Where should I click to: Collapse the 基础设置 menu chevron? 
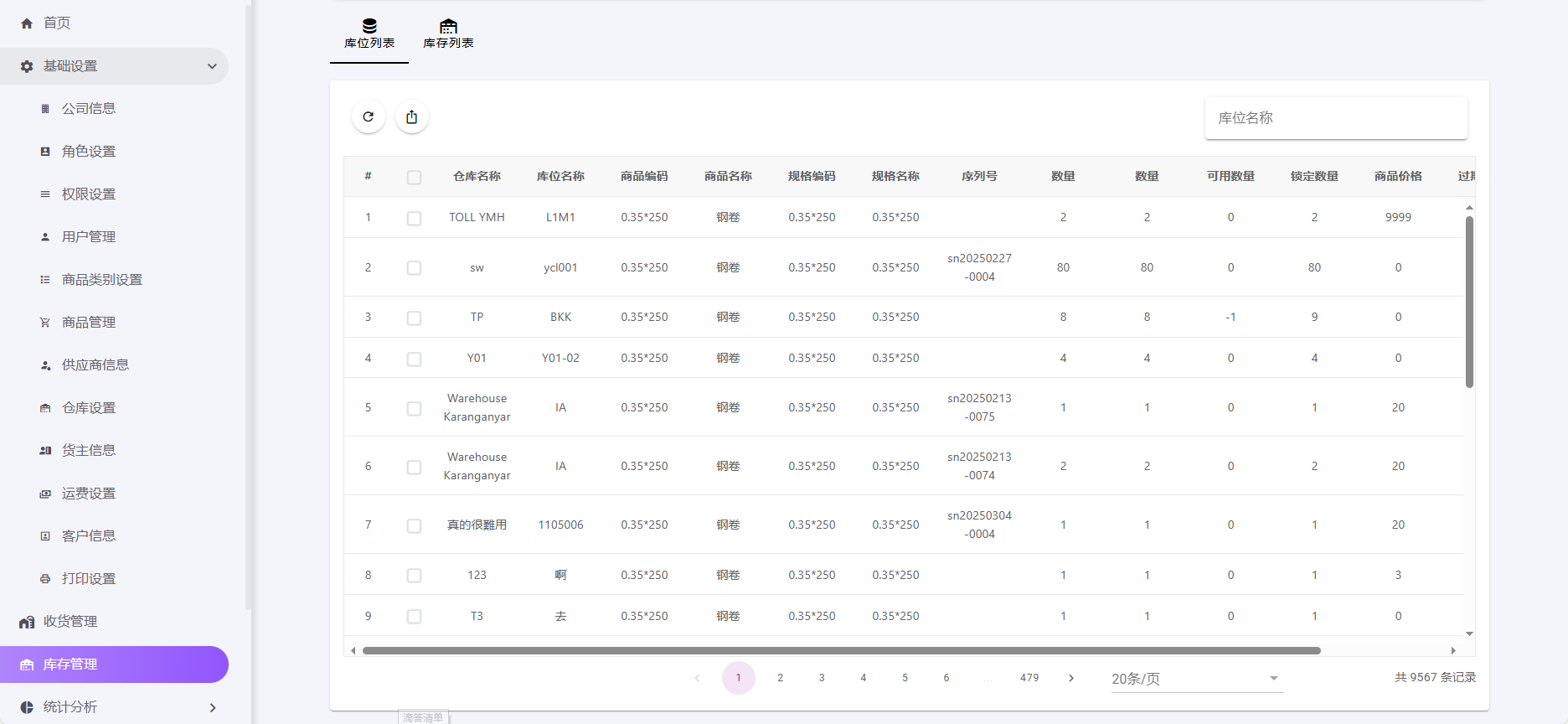pos(212,66)
